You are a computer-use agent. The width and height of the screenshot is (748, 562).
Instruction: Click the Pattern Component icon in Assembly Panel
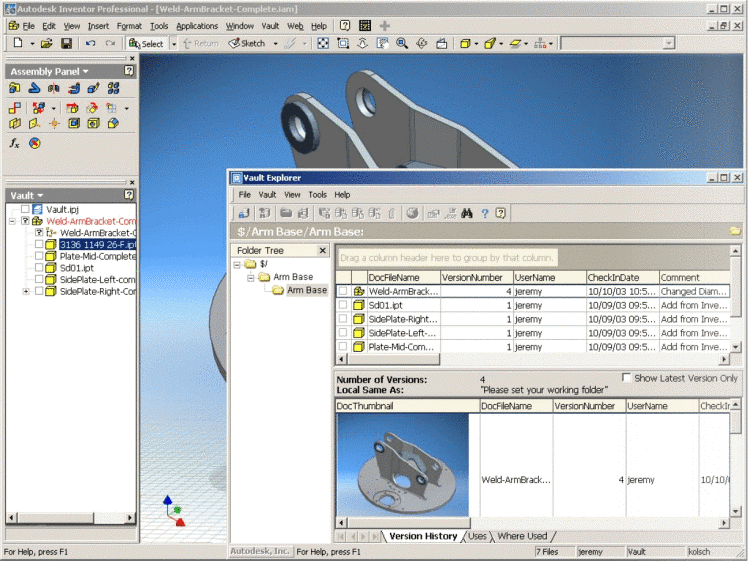pos(114,88)
